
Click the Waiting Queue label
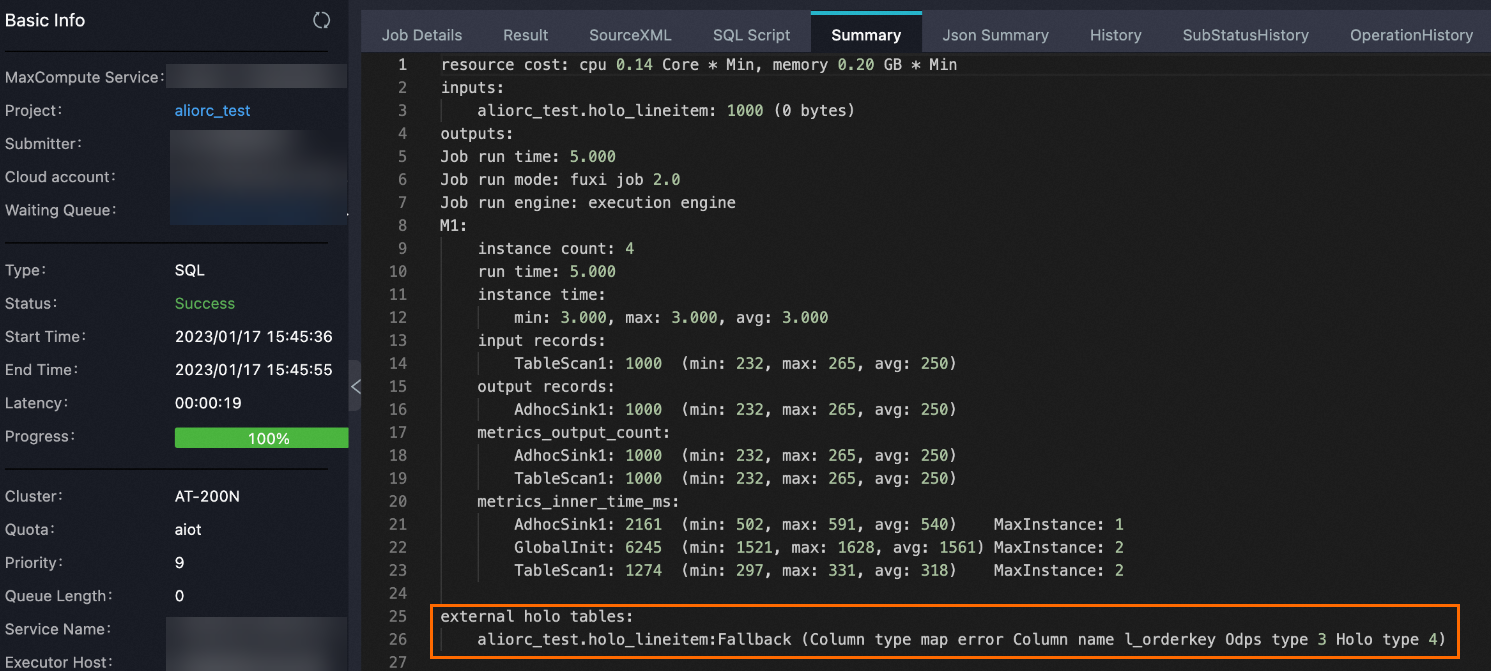(61, 210)
